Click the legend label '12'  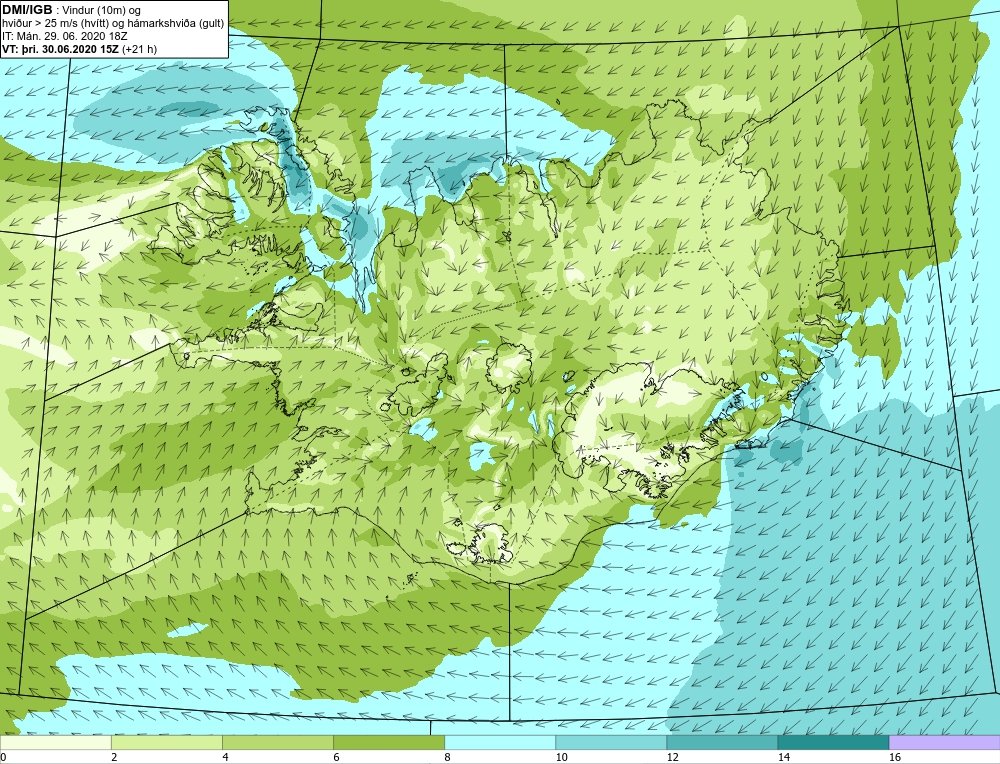coord(673,757)
